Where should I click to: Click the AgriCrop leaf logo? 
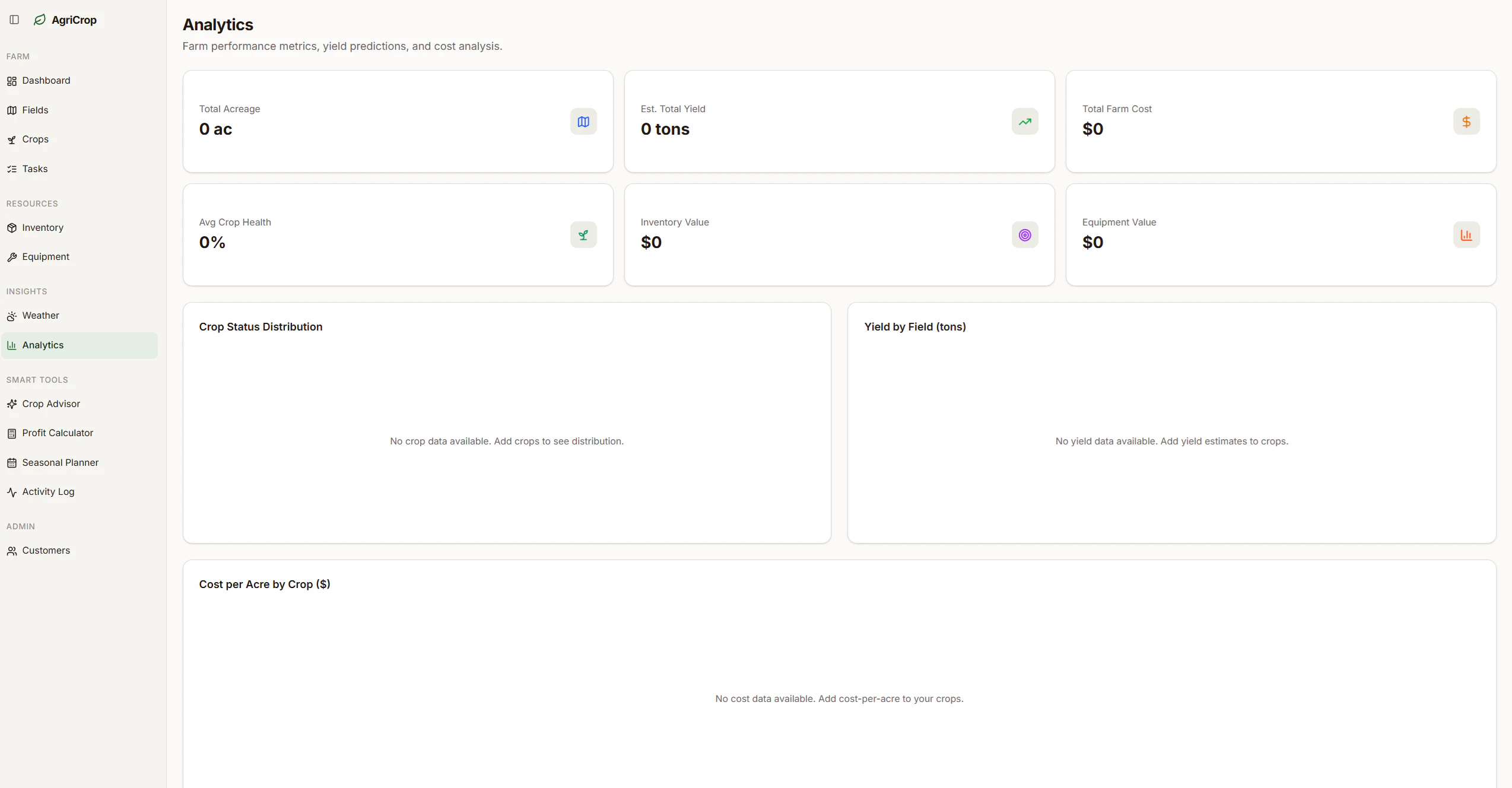[x=40, y=20]
